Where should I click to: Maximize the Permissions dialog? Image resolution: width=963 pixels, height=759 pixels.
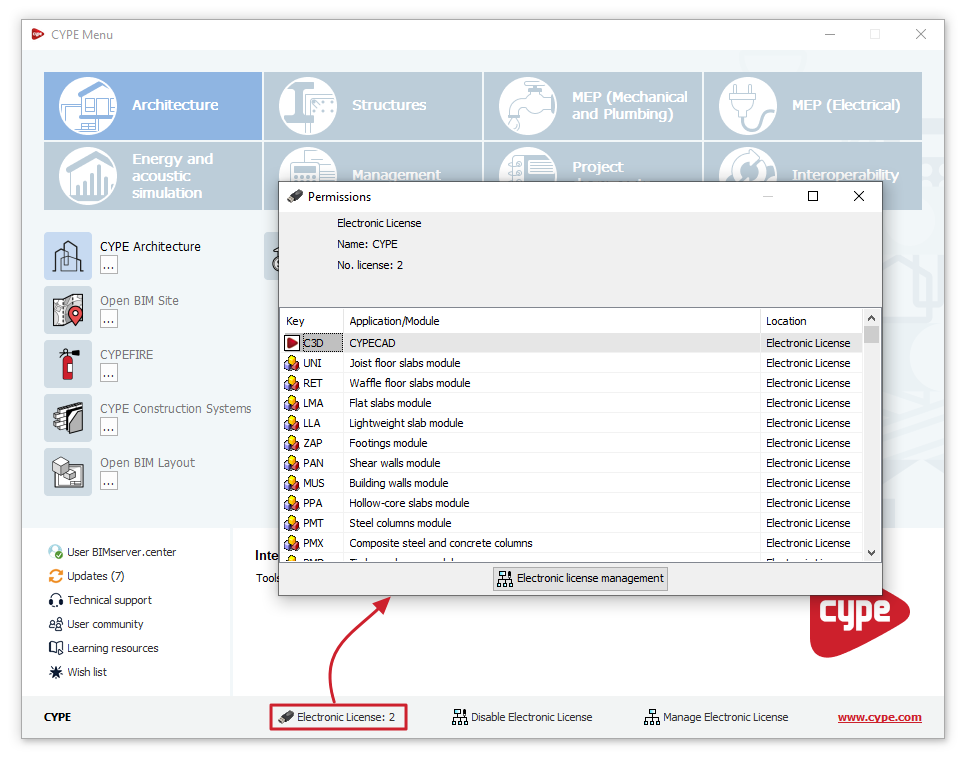tap(813, 196)
